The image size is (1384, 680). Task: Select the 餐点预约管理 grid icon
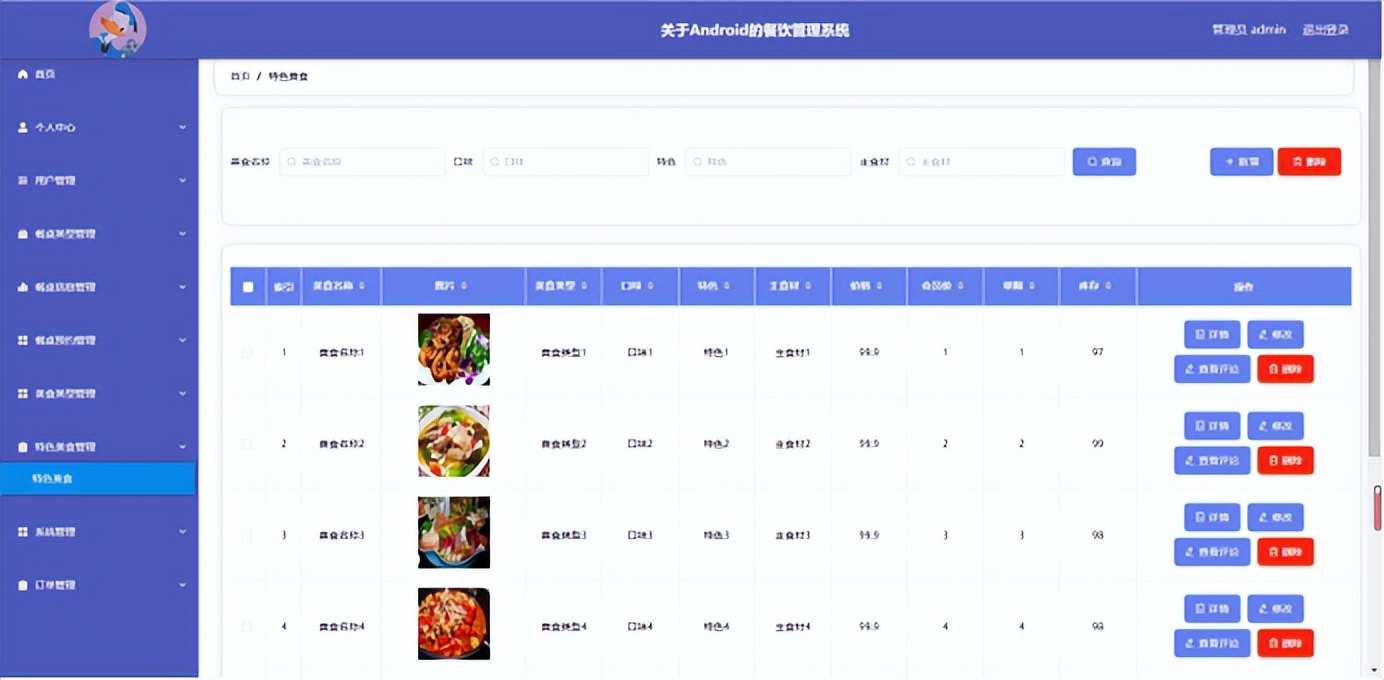pyautogui.click(x=22, y=340)
